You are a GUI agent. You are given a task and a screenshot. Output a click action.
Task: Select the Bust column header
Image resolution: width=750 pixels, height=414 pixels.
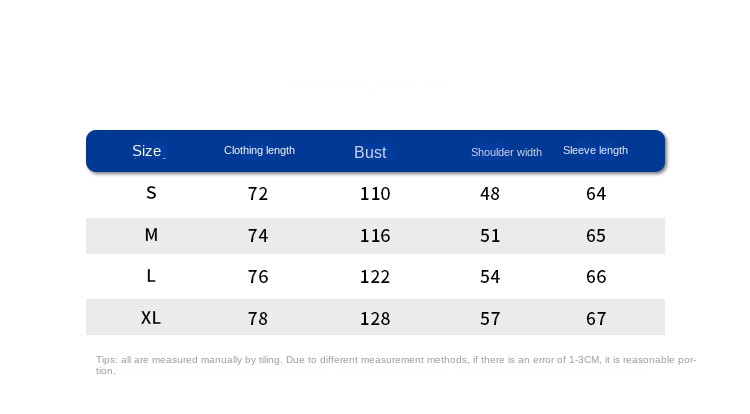370,152
